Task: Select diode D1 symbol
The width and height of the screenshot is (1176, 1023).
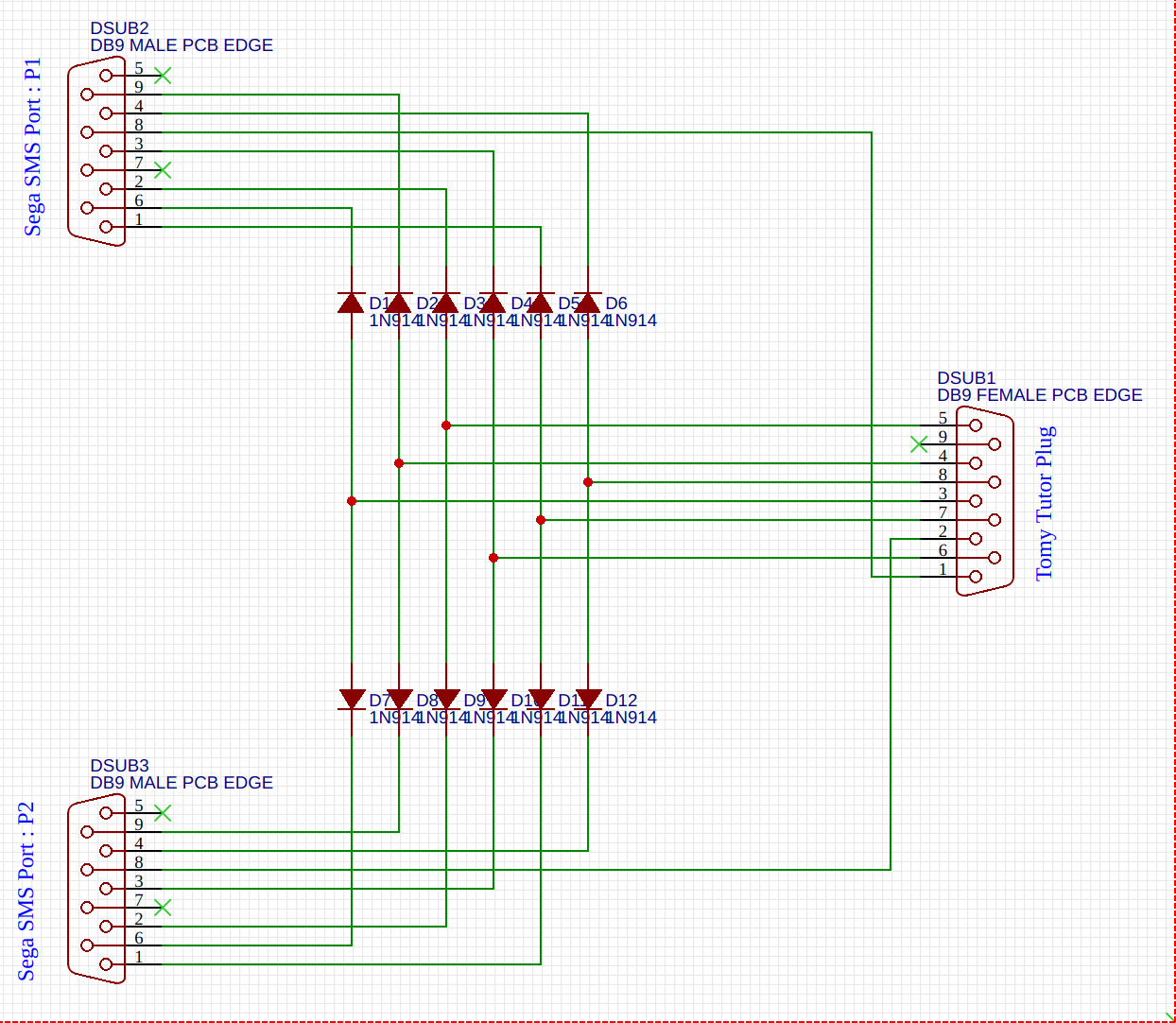Action: coord(352,303)
